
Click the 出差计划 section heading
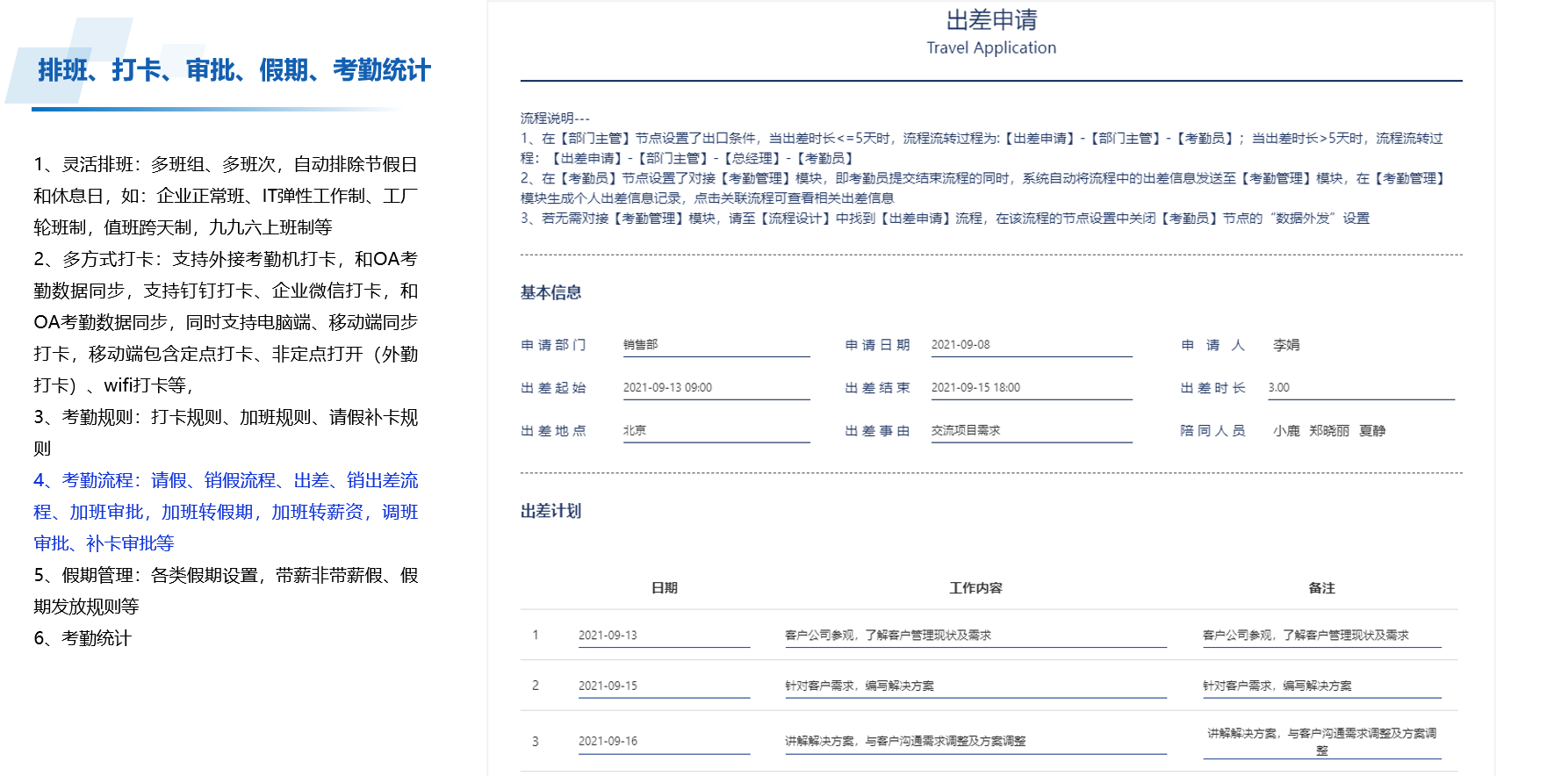550,512
